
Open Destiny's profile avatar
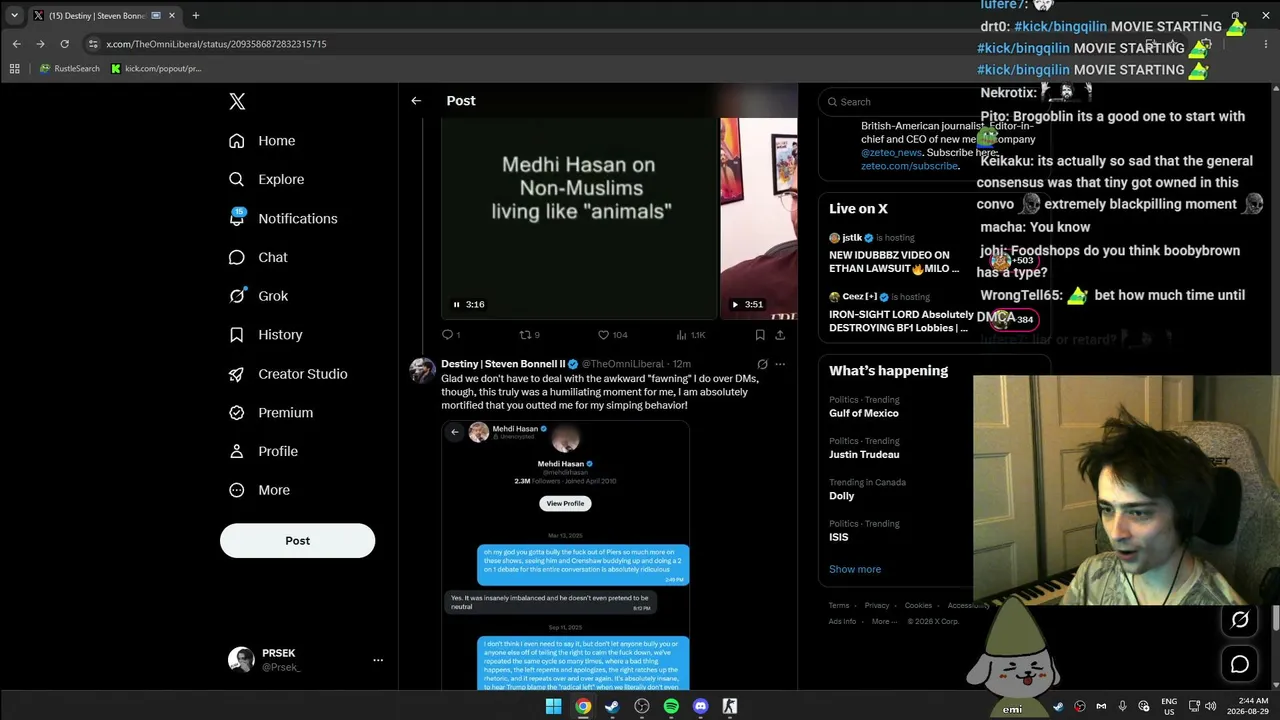423,370
